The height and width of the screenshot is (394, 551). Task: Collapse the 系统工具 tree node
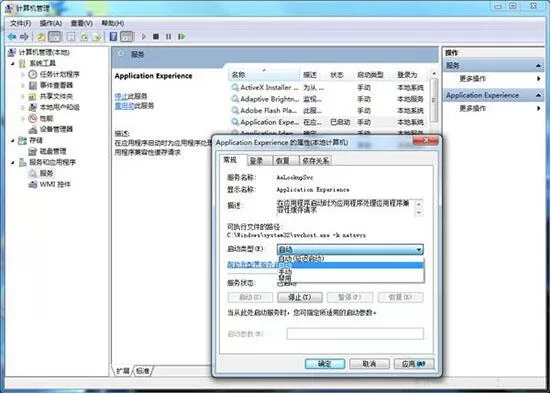point(13,64)
